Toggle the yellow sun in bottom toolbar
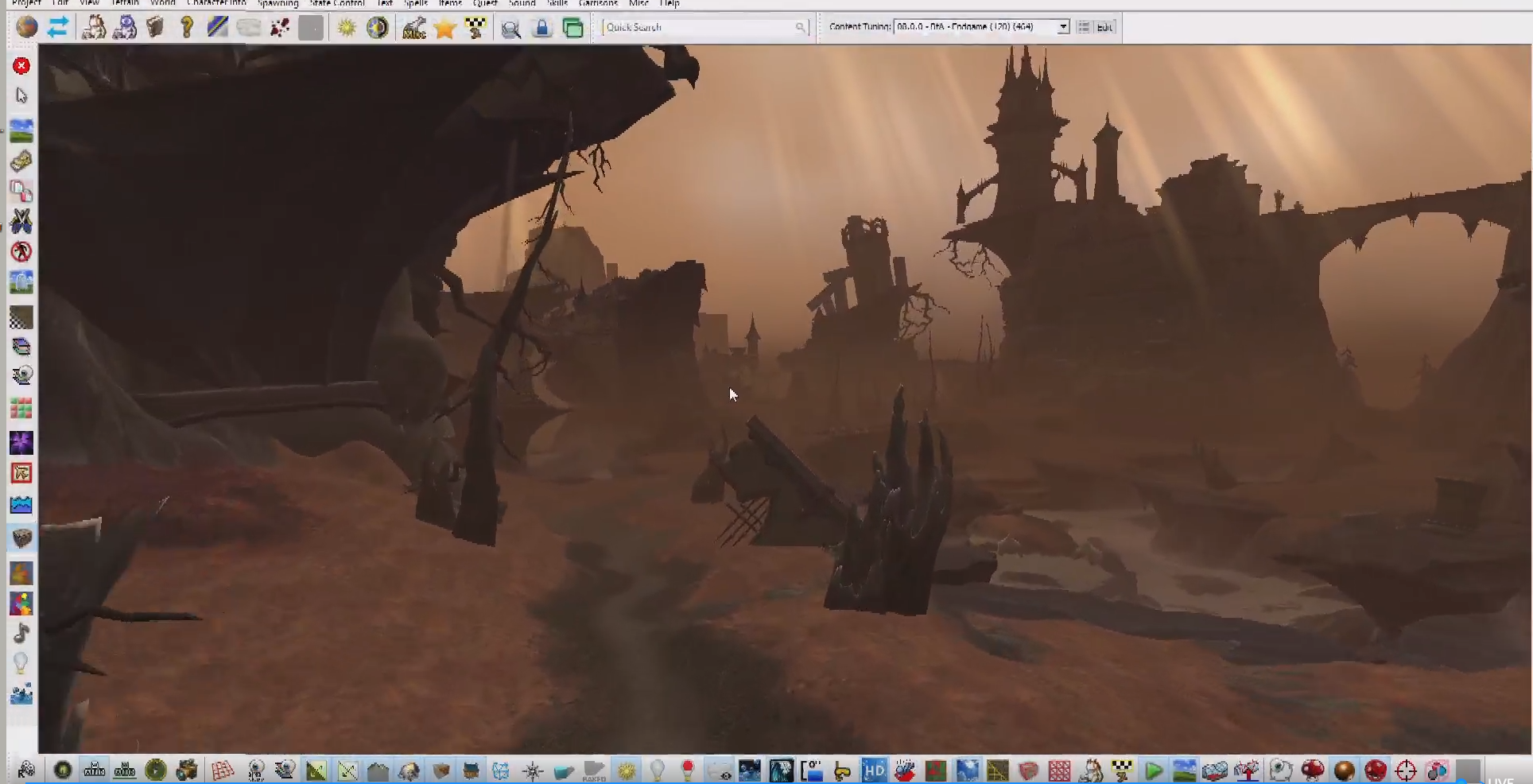1533x784 pixels. click(626, 770)
